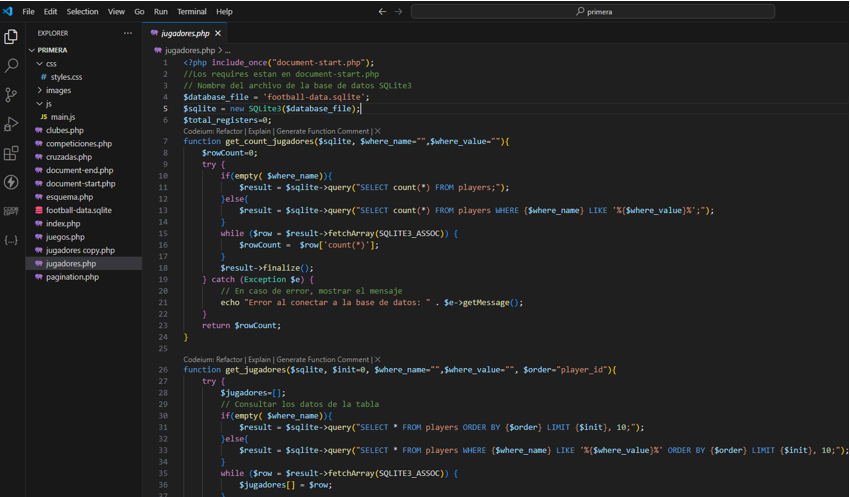Open the Explorer view in the activity bar
This screenshot has width=850, height=497.
(11, 37)
